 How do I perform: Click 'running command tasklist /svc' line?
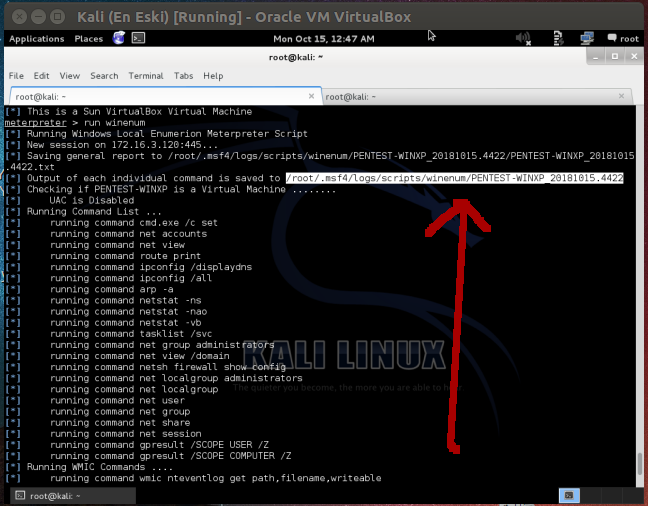click(131, 334)
